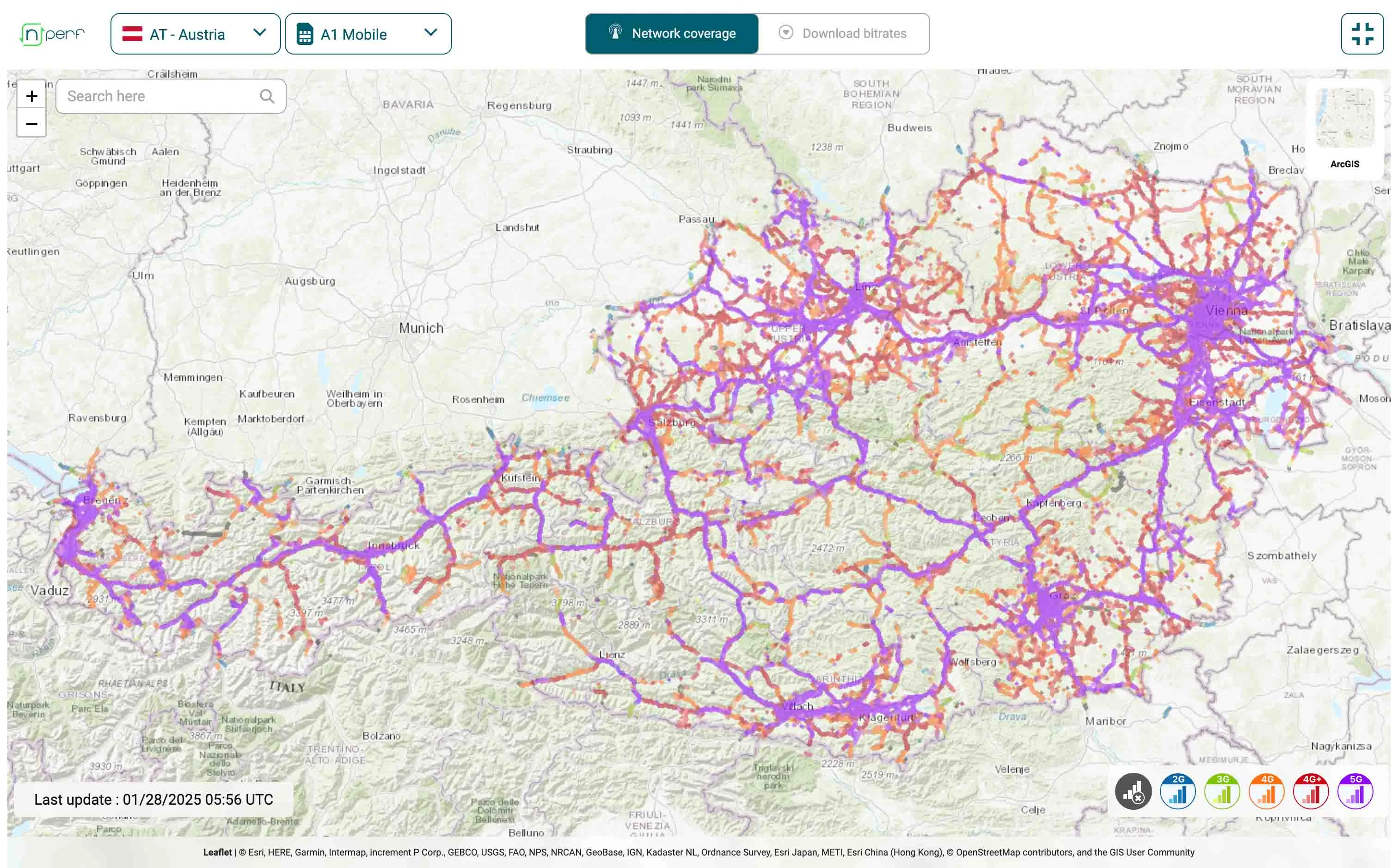The image size is (1398, 868).
Task: Toggle the 4G+ coverage layer
Action: click(x=1311, y=792)
